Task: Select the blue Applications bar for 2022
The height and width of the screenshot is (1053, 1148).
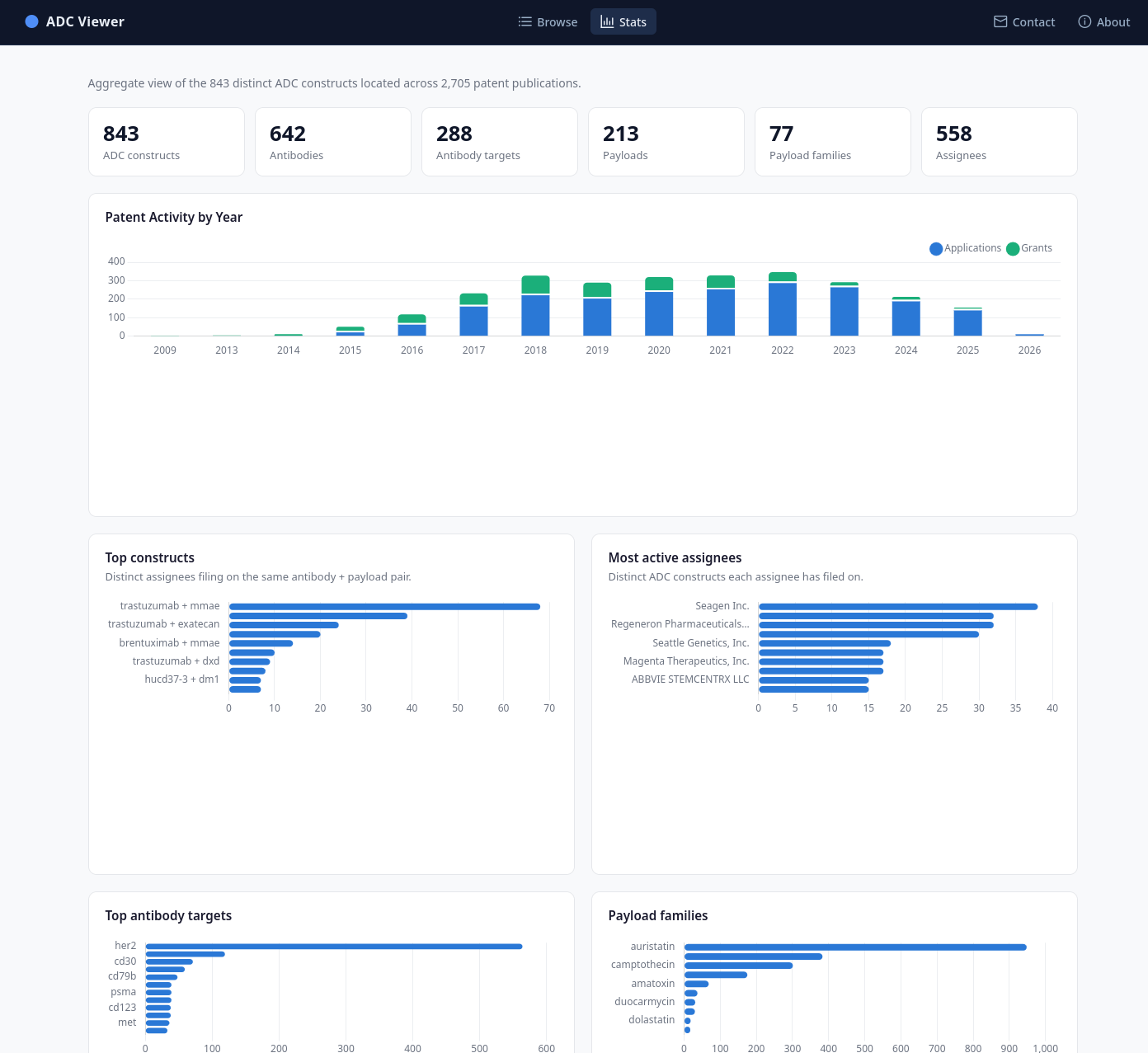Action: (x=783, y=309)
